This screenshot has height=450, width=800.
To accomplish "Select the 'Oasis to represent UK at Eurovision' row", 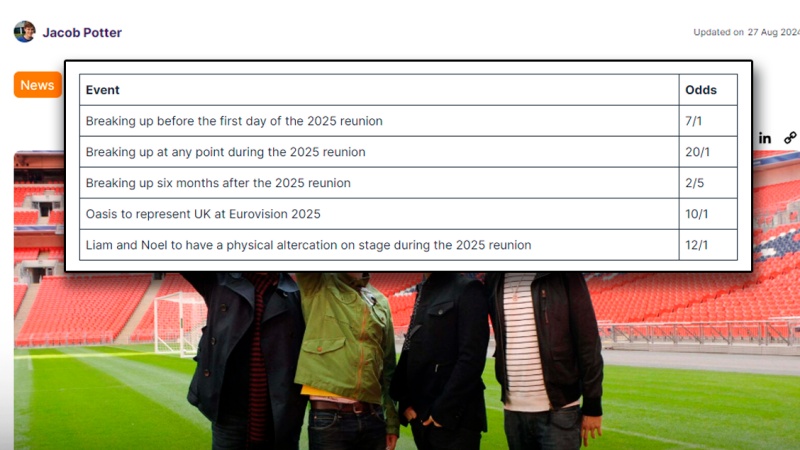I will [x=408, y=214].
